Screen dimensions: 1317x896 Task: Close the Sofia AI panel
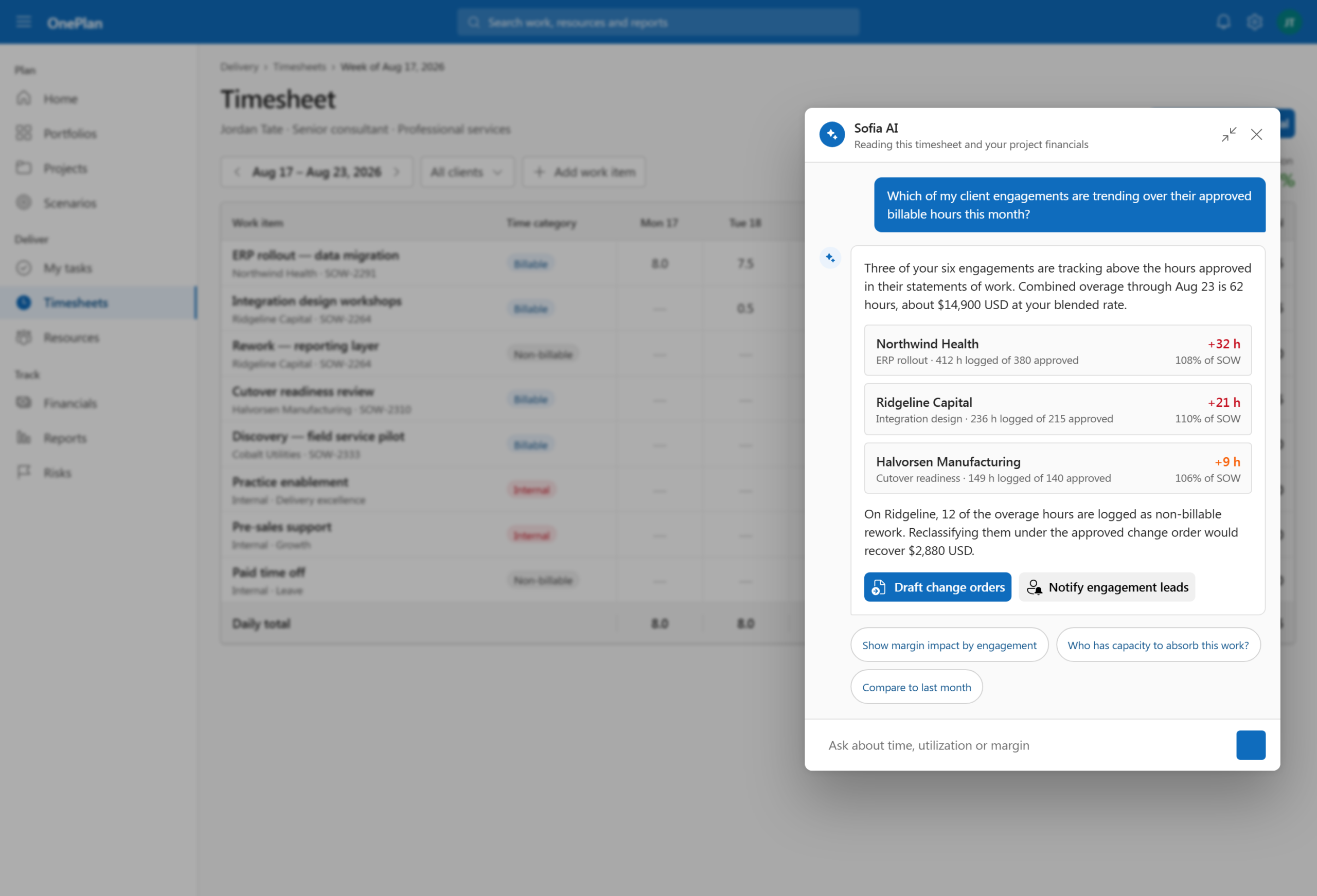pyautogui.click(x=1256, y=134)
